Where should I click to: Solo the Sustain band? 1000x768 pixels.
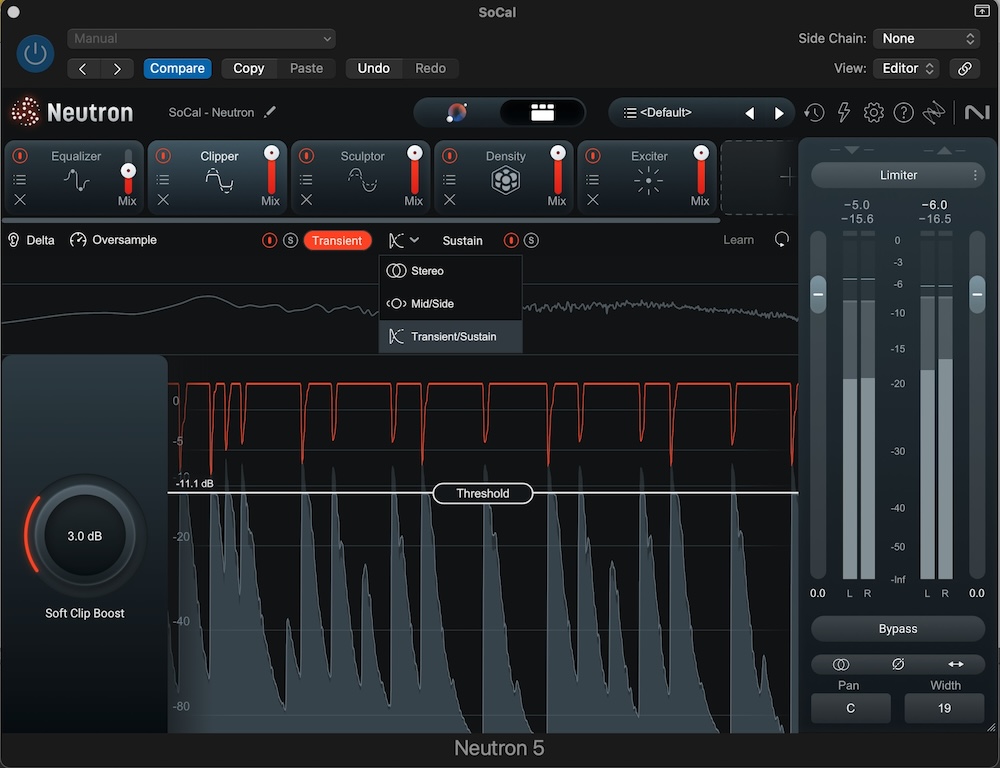tap(531, 240)
